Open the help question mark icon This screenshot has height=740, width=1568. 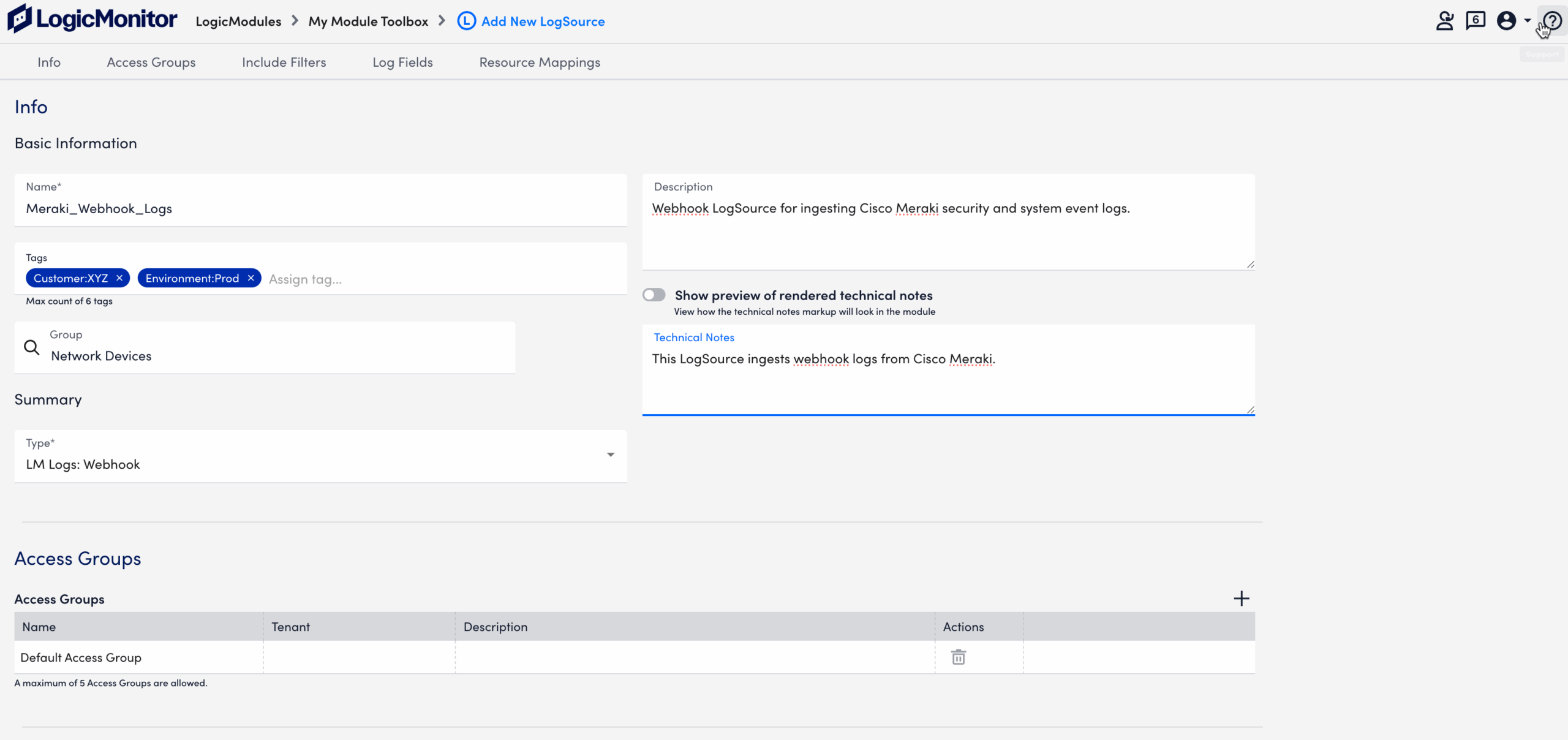(1552, 20)
